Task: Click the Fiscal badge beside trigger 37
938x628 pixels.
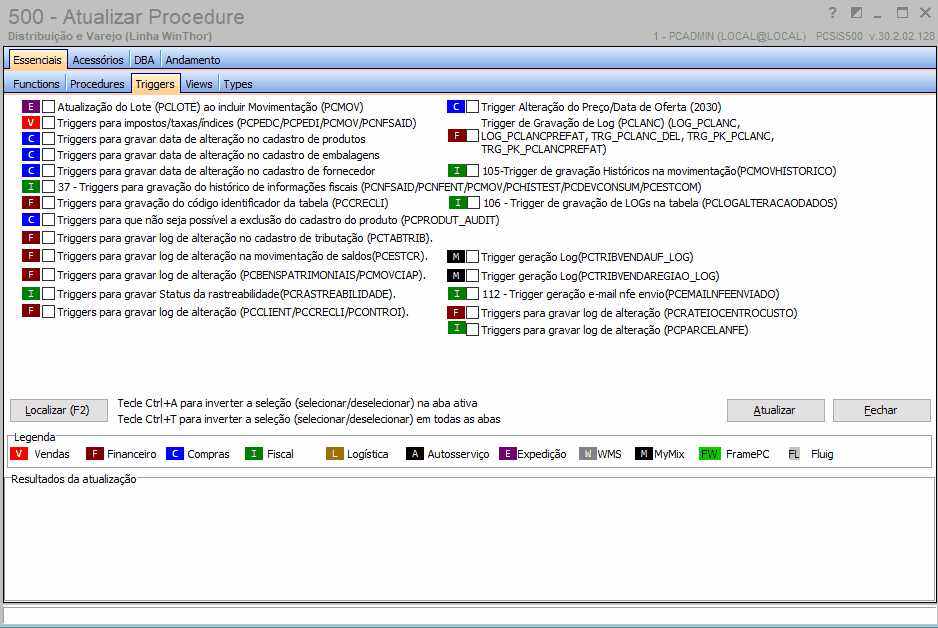Action: (x=31, y=187)
